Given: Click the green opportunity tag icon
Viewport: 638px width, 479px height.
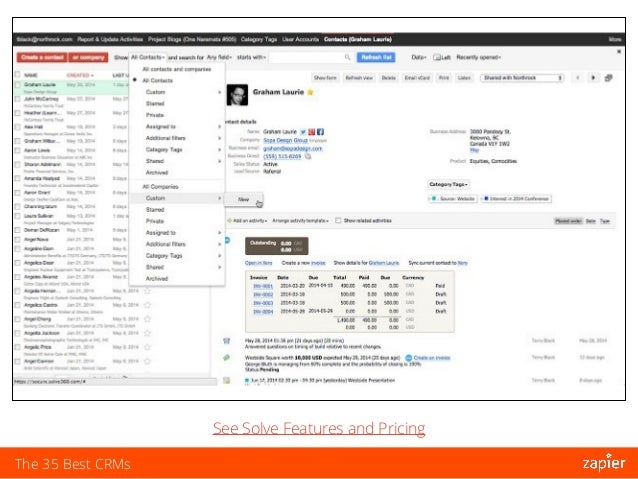Looking at the screenshot, I should pyautogui.click(x=227, y=358).
